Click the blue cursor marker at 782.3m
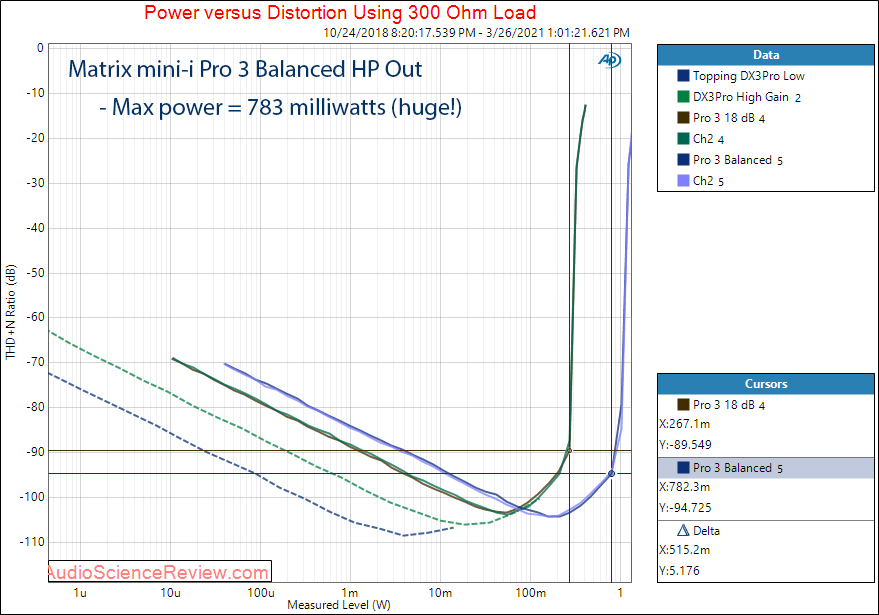The width and height of the screenshot is (879, 615). click(x=612, y=474)
